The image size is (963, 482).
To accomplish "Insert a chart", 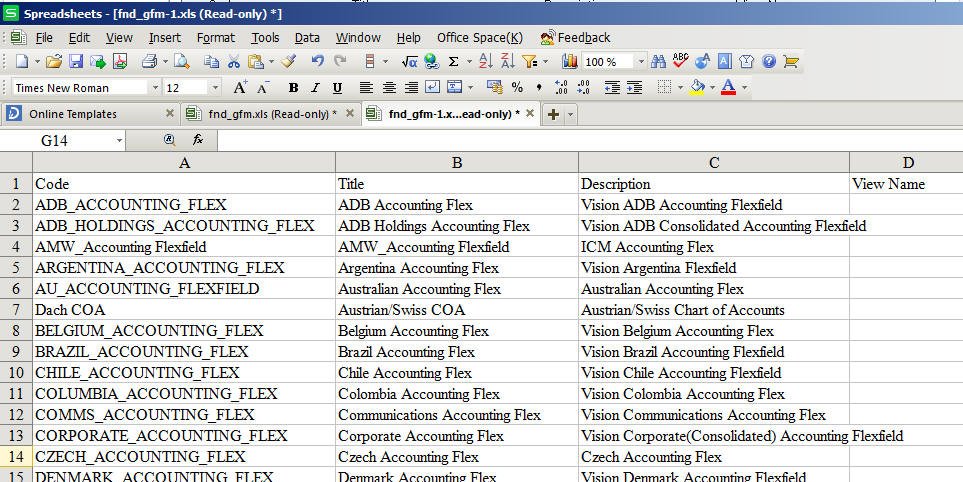I will [569, 61].
